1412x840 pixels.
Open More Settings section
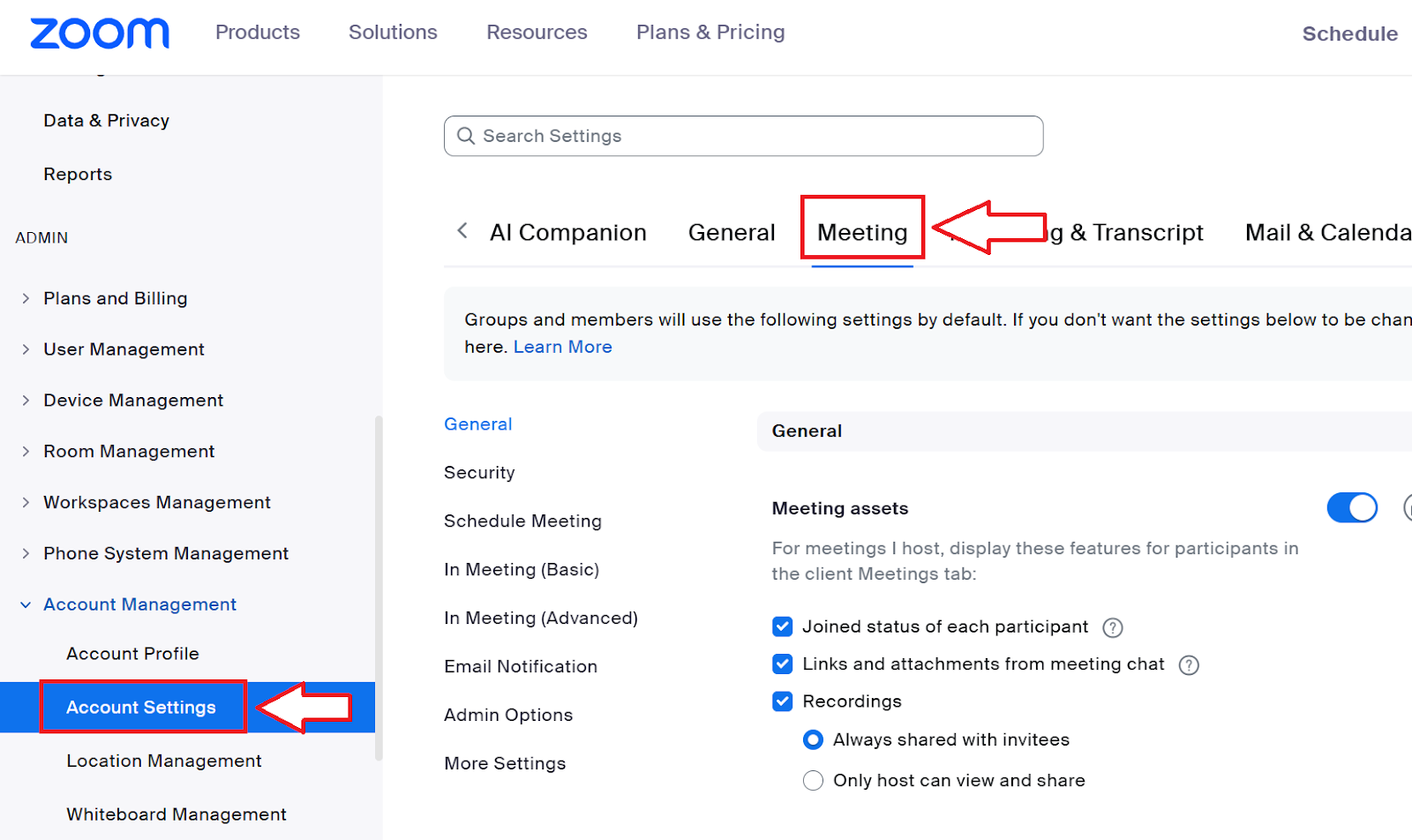(x=505, y=762)
